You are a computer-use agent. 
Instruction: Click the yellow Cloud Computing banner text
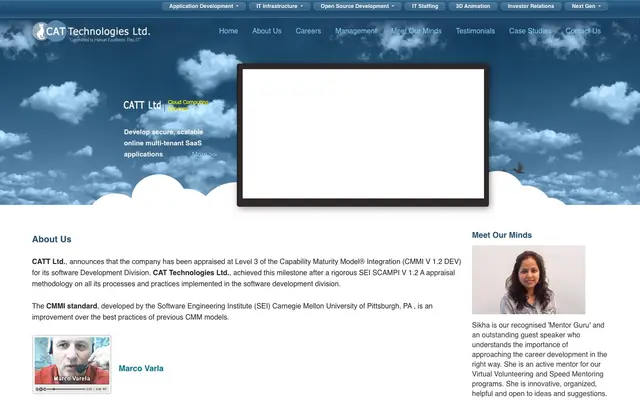188,105
